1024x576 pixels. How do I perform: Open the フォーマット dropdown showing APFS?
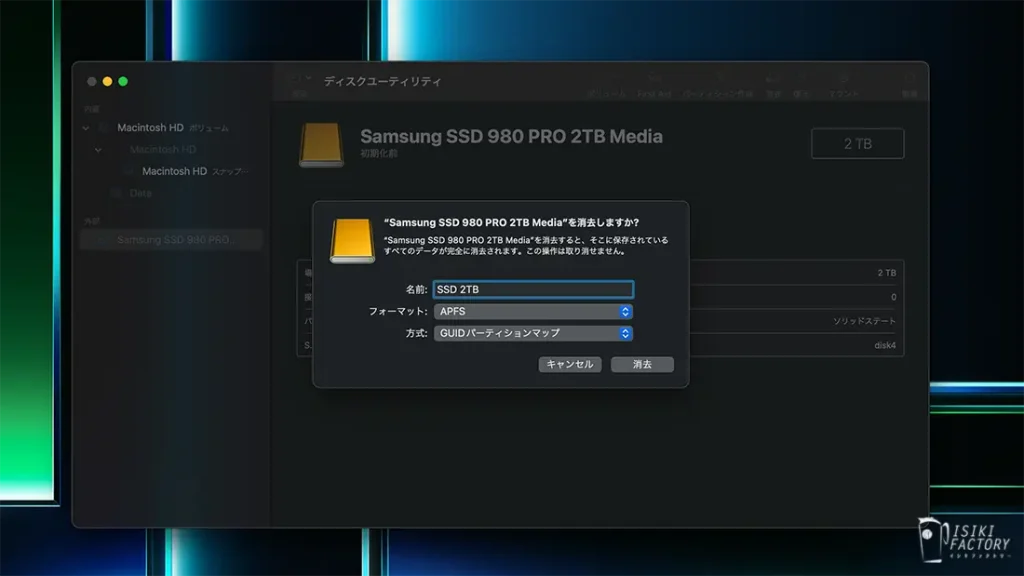[533, 312]
